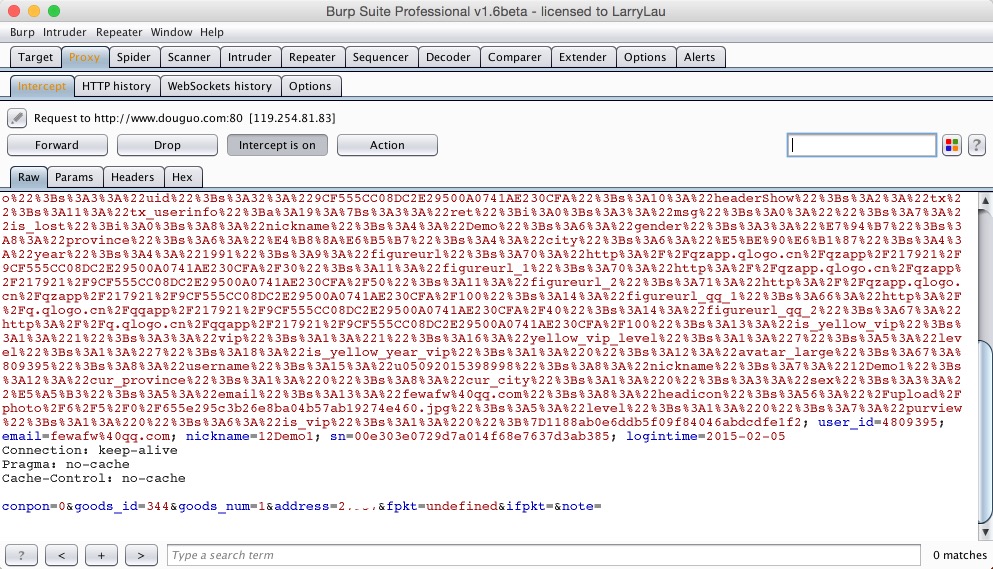Open the Help menu
Screen dimensions: 993x569
212,32
